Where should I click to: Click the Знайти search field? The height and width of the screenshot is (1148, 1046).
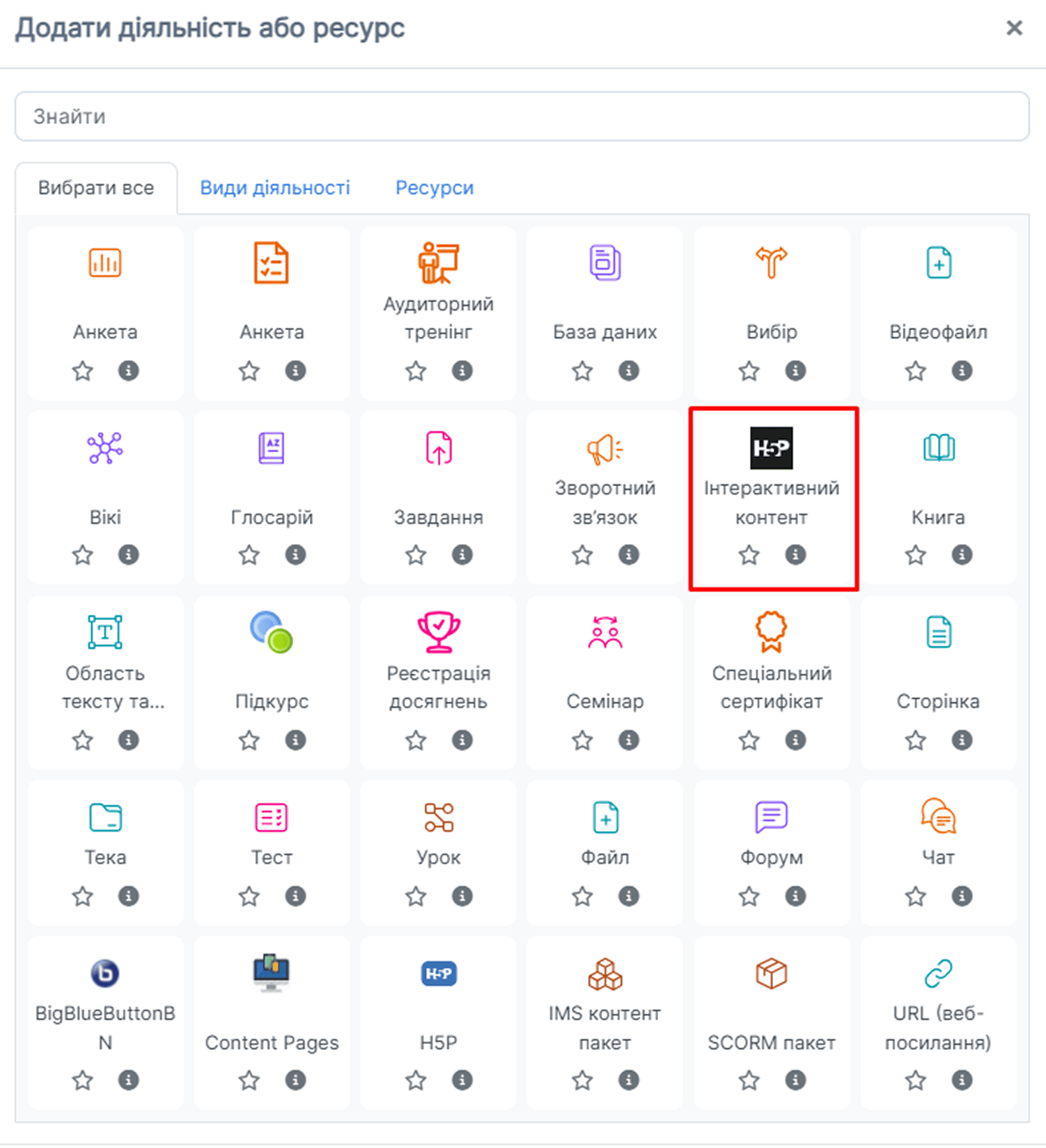(x=522, y=116)
